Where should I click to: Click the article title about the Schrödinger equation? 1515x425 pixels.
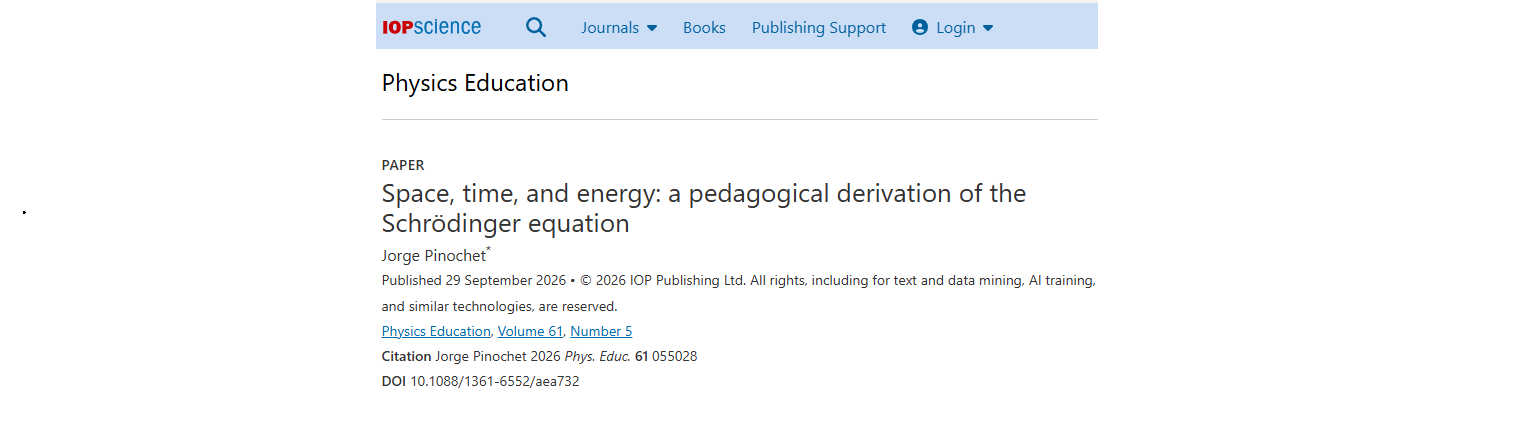(x=704, y=208)
